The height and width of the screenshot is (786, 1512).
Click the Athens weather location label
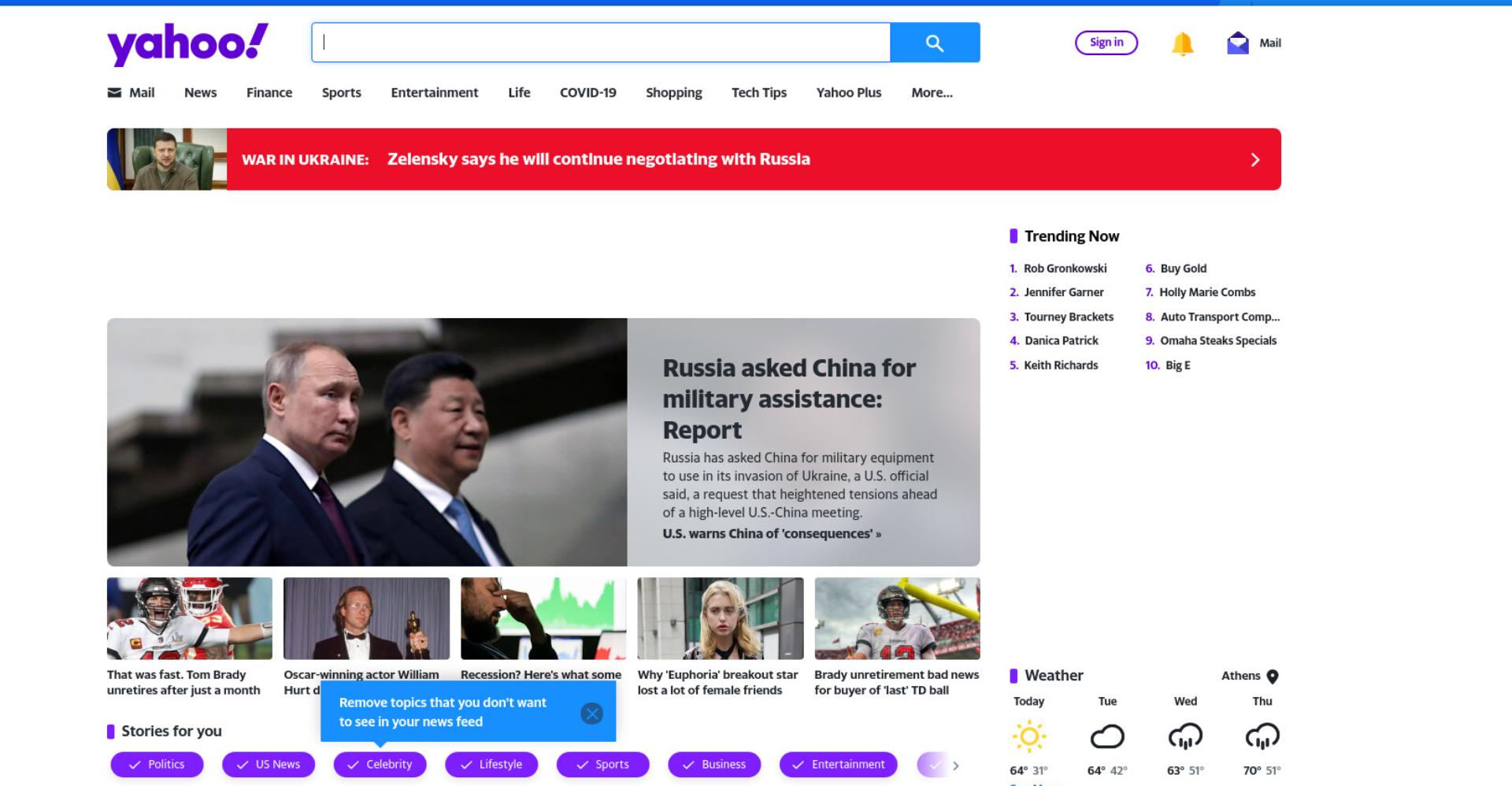pos(1240,676)
